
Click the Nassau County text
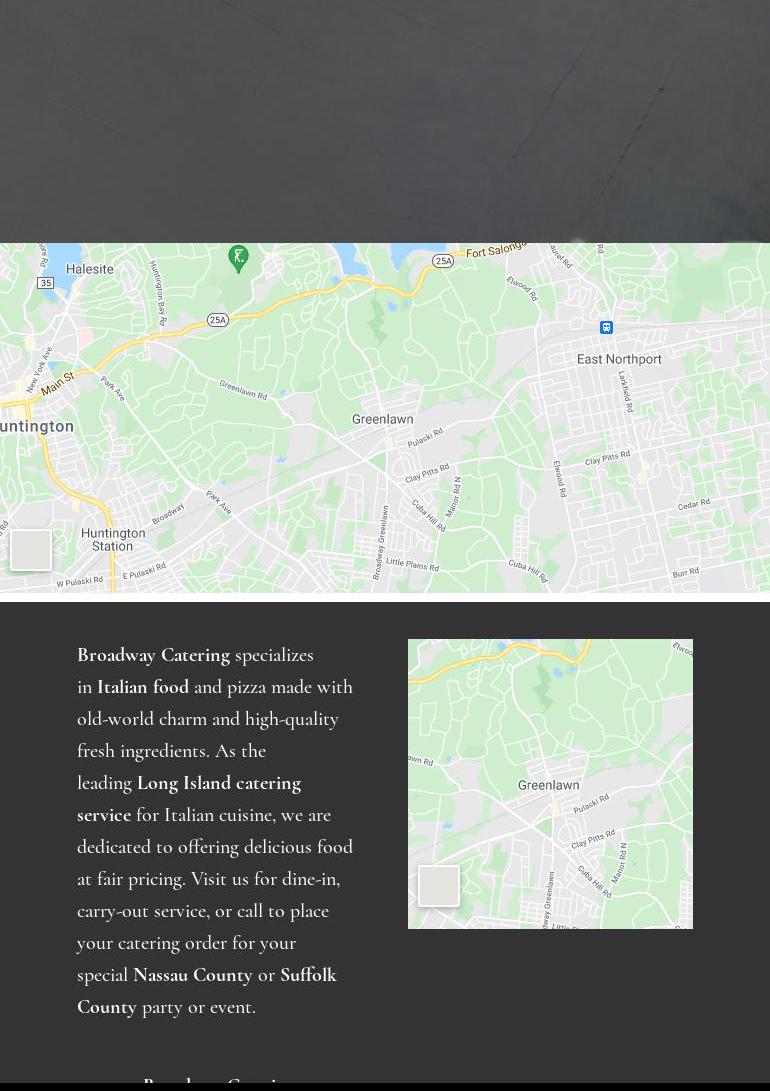tap(192, 975)
